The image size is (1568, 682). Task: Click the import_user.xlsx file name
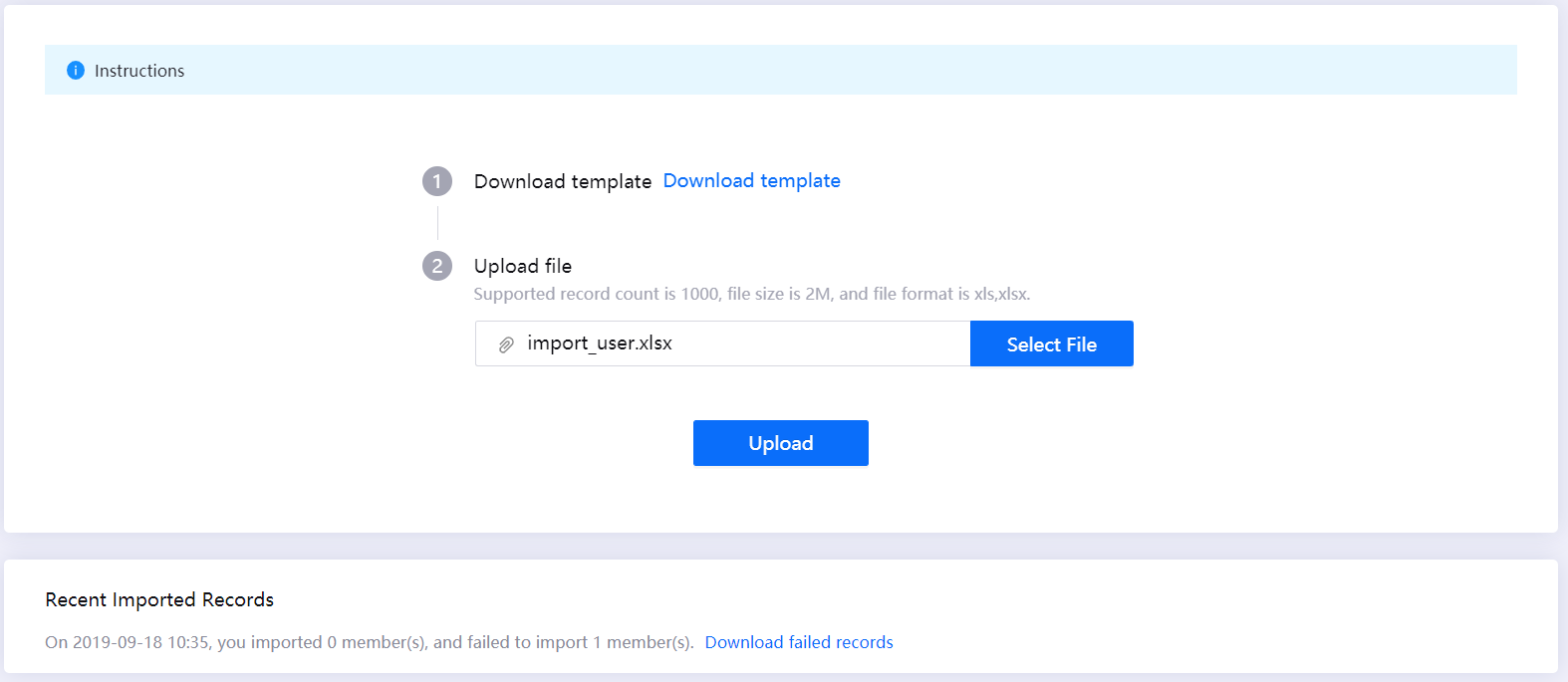[x=600, y=343]
